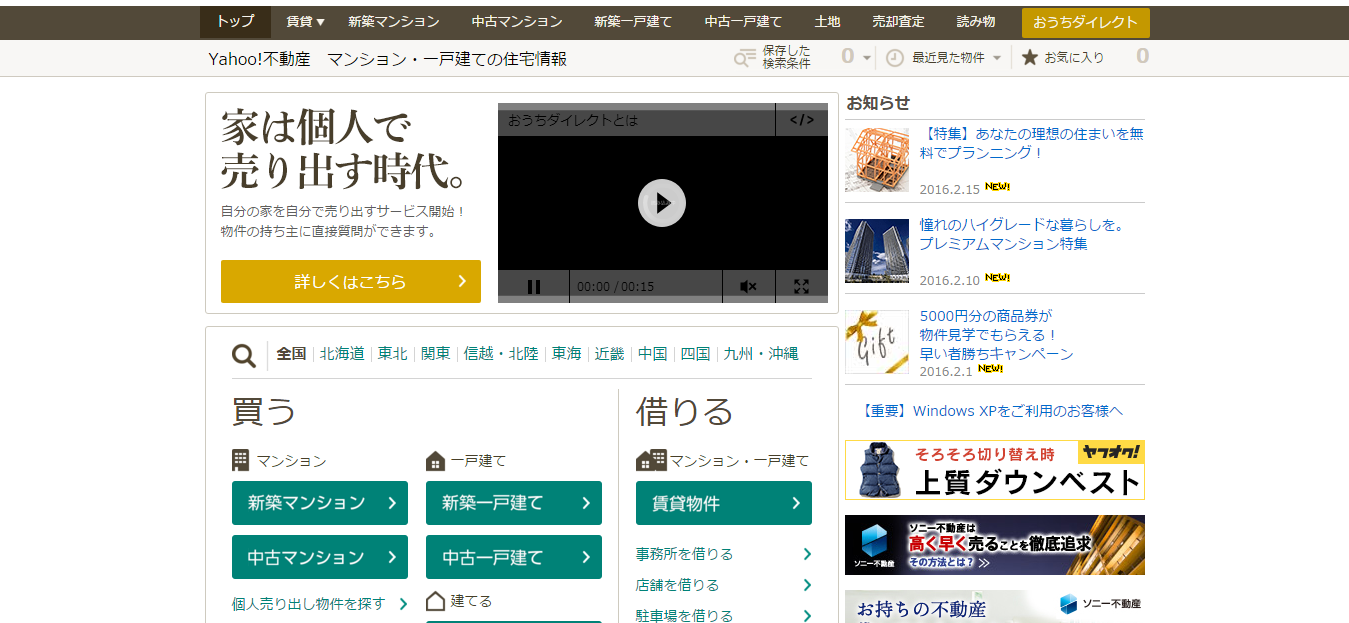
Task: Click chevron on 事務所を借りる row
Action: pos(807,554)
